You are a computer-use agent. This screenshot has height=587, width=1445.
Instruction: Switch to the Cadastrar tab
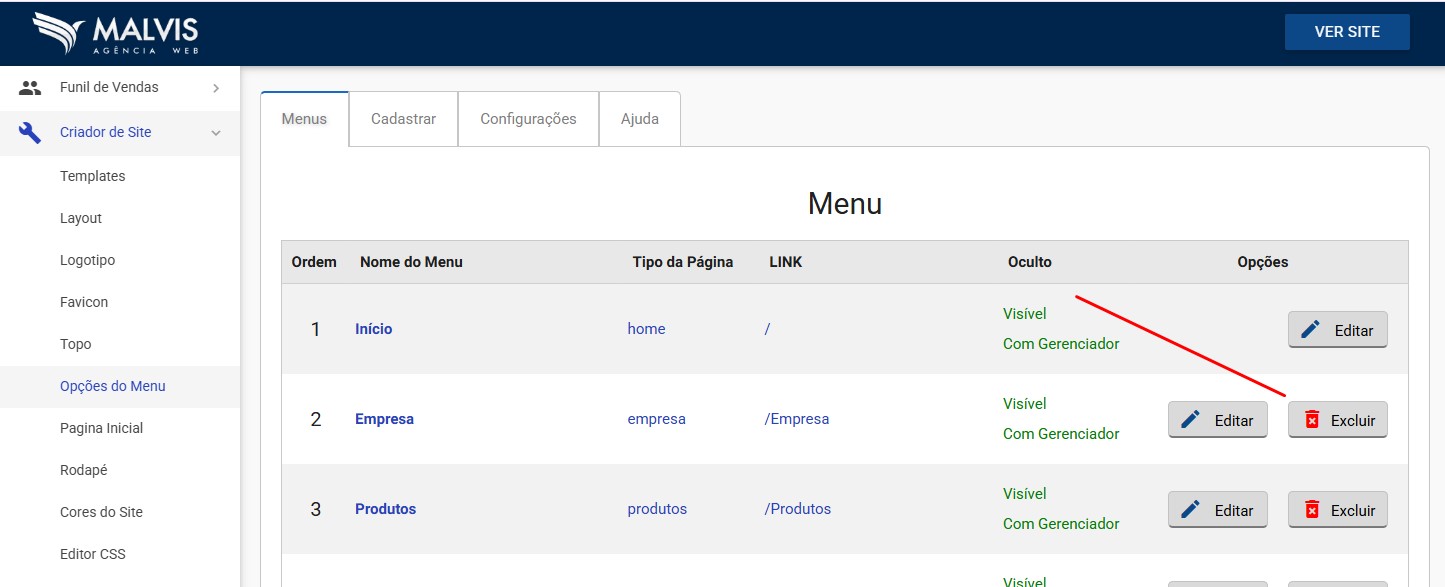tap(403, 119)
